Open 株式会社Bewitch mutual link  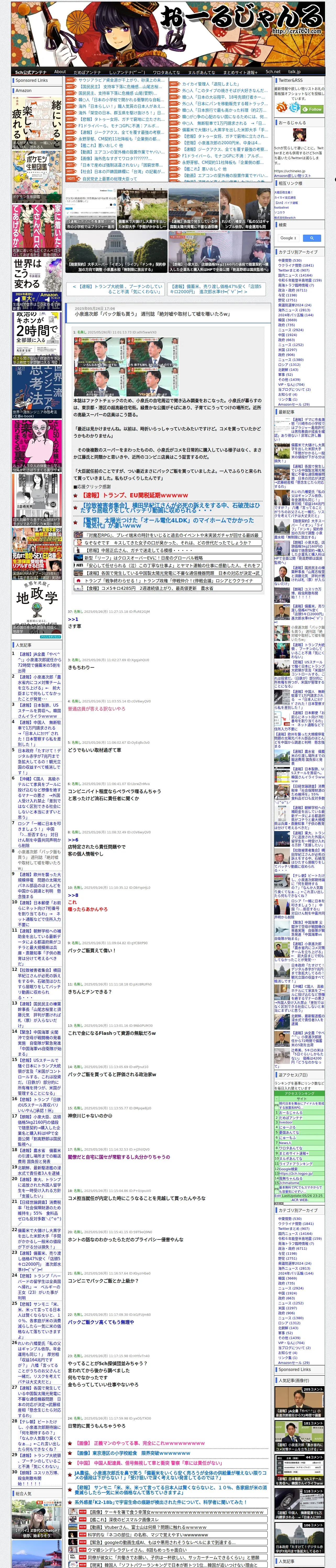[x=285, y=217]
